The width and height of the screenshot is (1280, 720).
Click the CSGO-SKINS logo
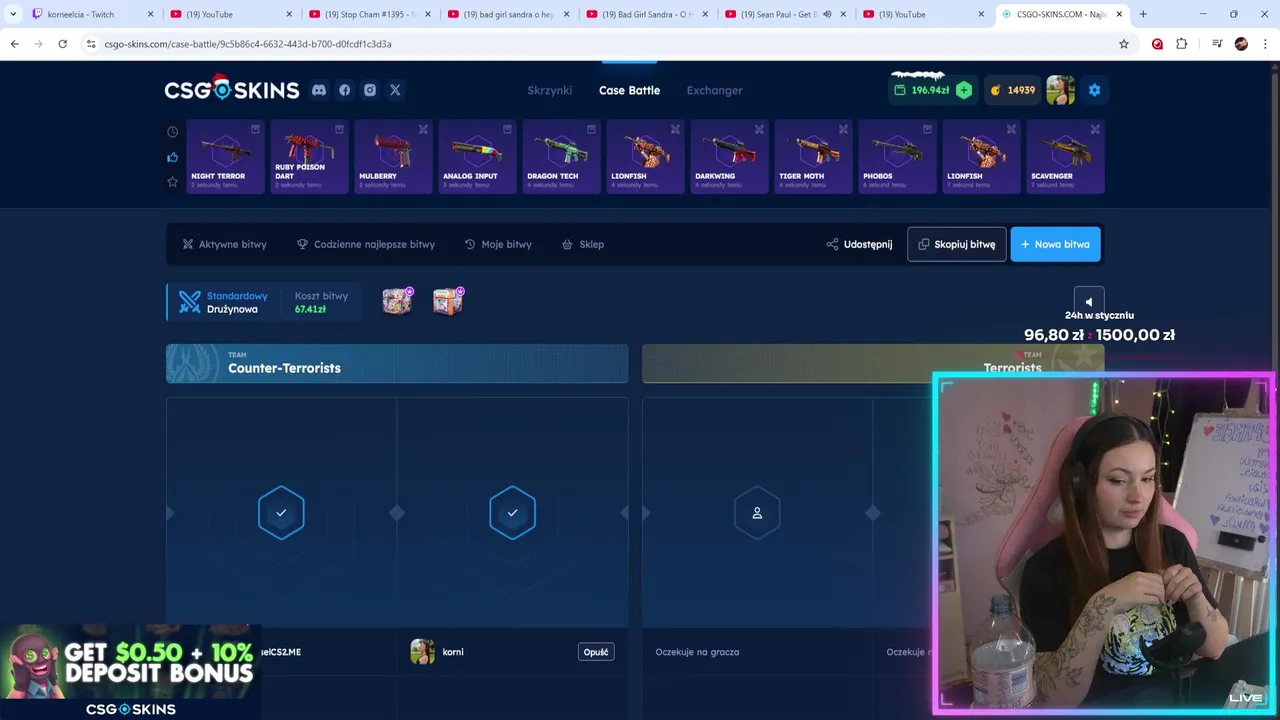pos(232,89)
